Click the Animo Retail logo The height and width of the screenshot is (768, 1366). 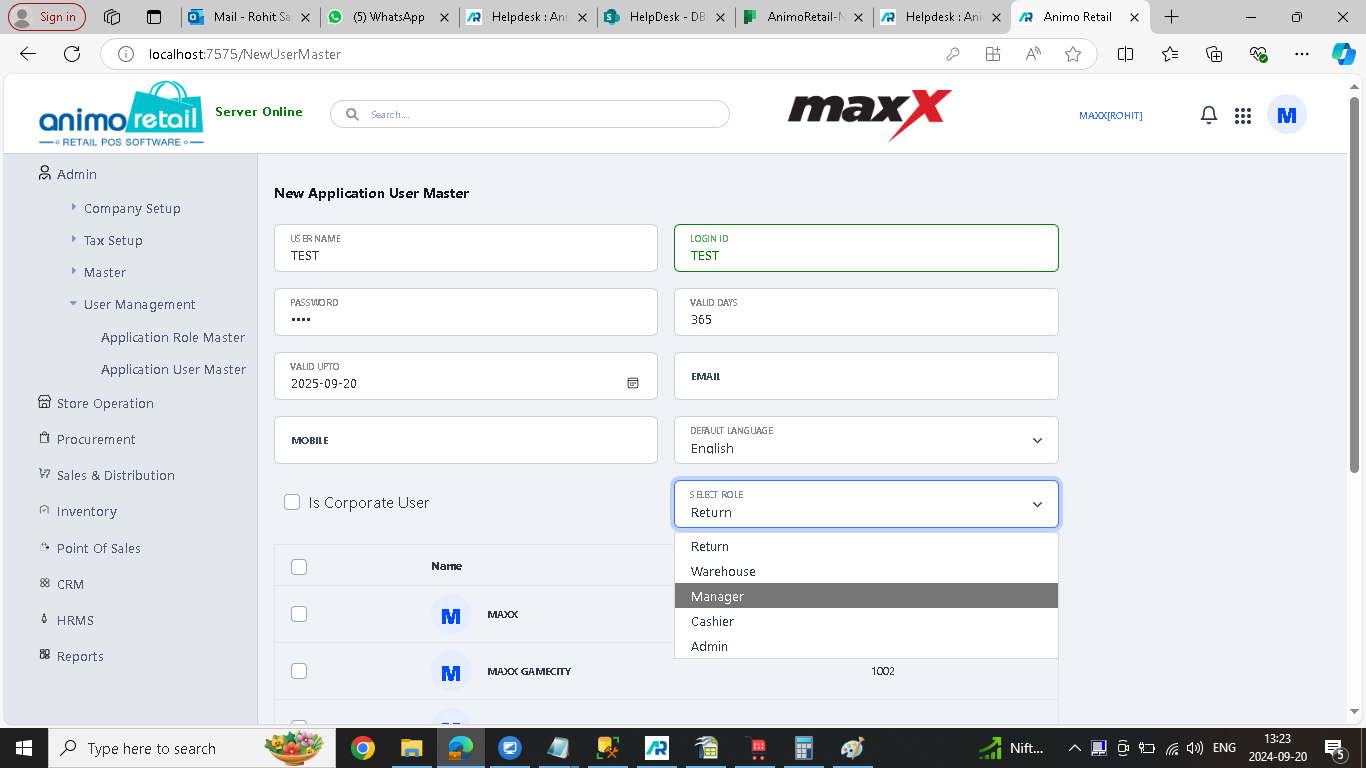tap(121, 114)
